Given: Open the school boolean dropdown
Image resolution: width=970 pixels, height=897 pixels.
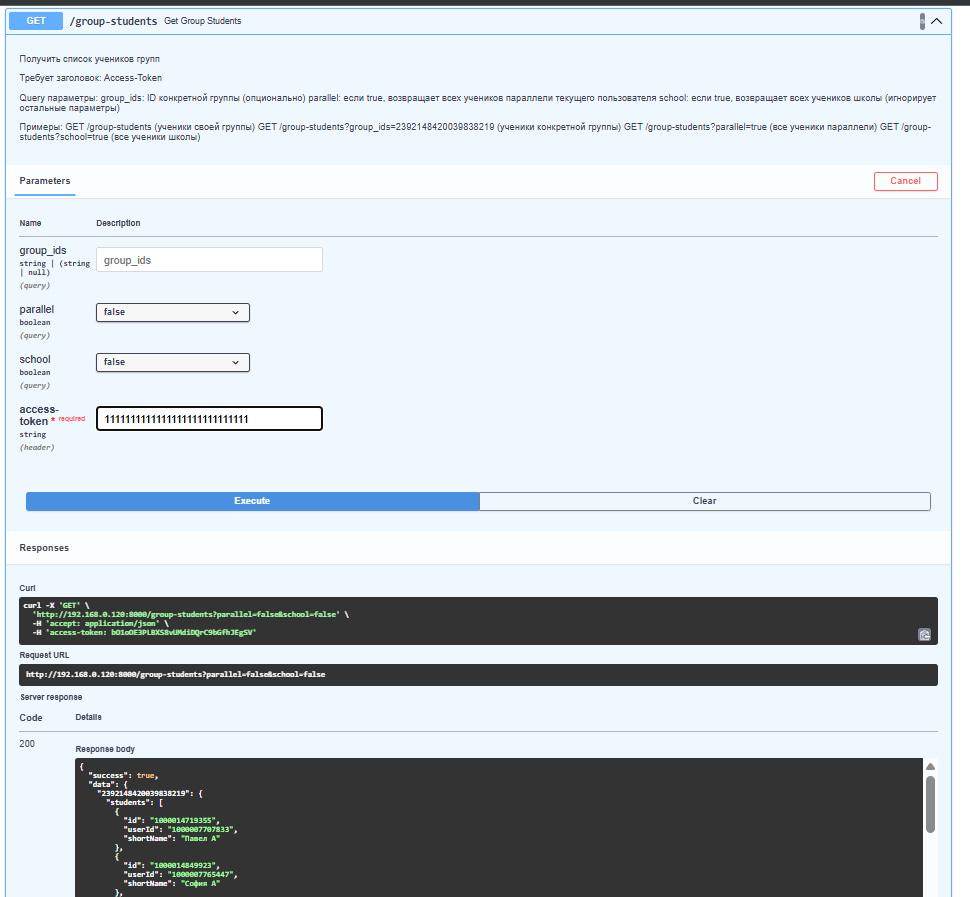Looking at the screenshot, I should [x=173, y=362].
